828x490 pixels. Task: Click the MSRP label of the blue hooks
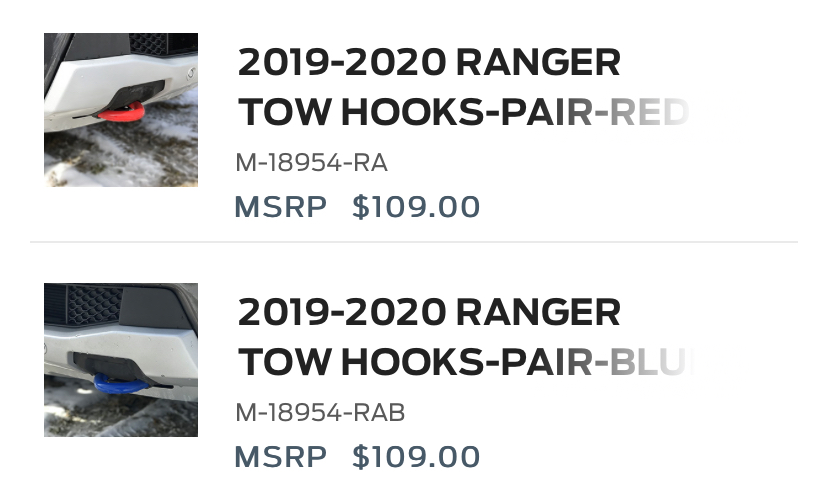tap(280, 457)
